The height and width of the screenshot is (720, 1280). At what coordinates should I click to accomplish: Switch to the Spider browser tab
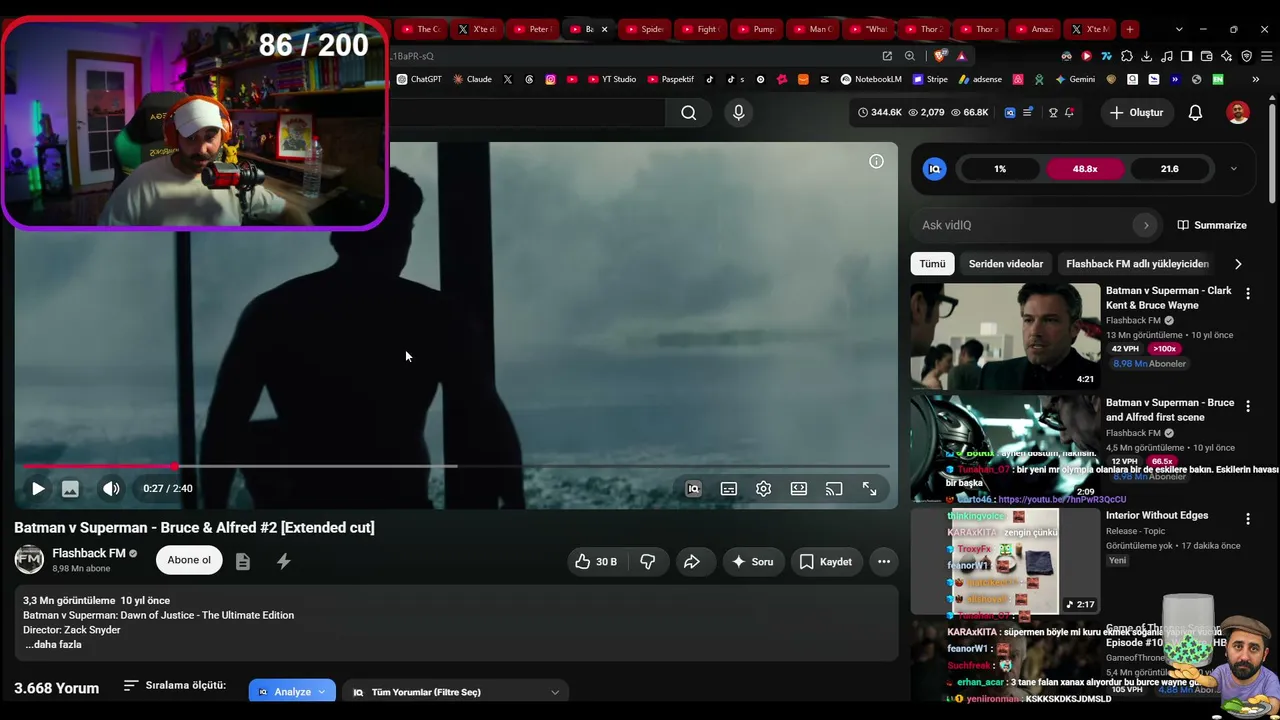click(645, 29)
